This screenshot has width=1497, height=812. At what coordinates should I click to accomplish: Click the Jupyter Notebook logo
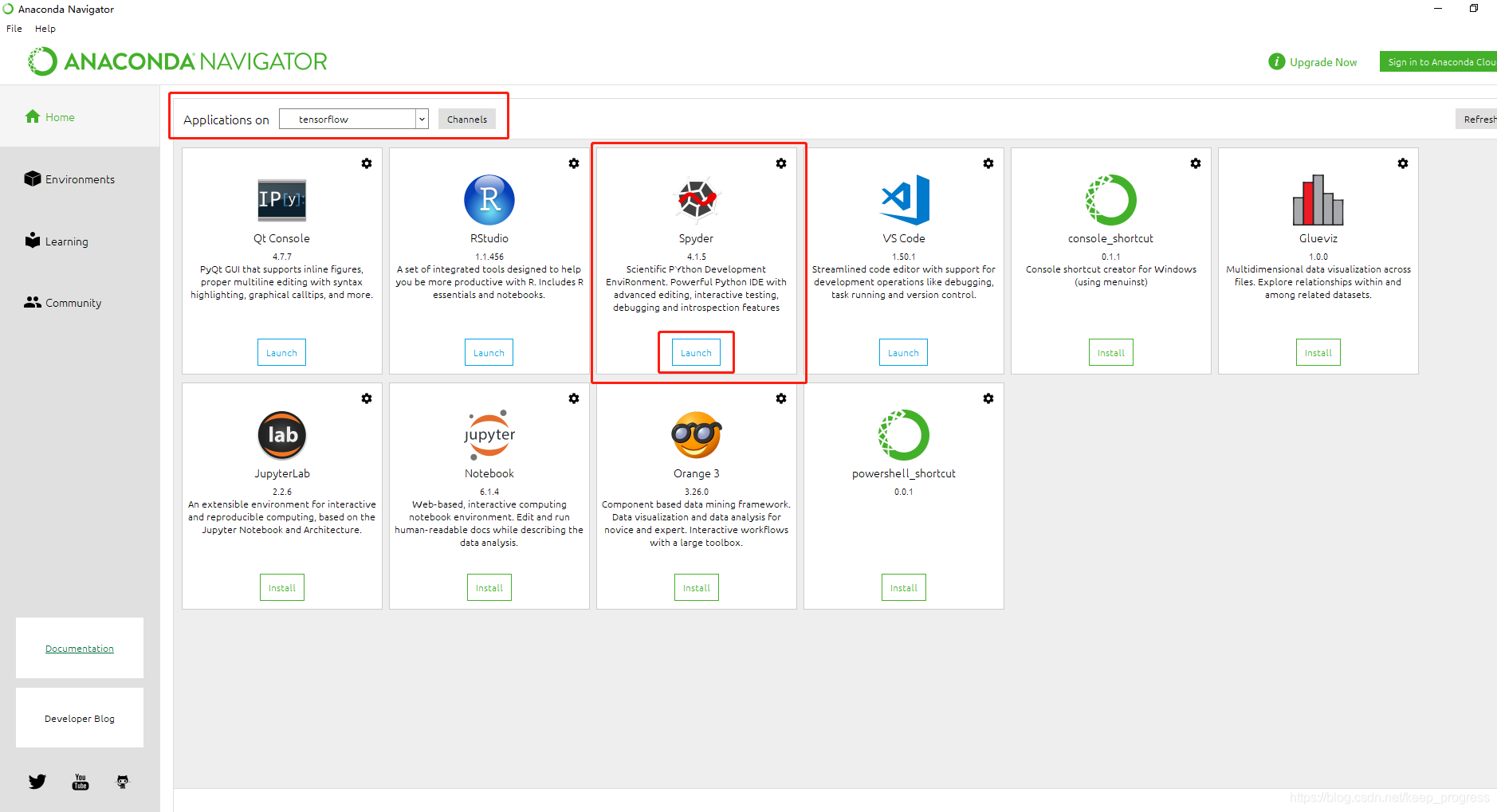(x=489, y=435)
